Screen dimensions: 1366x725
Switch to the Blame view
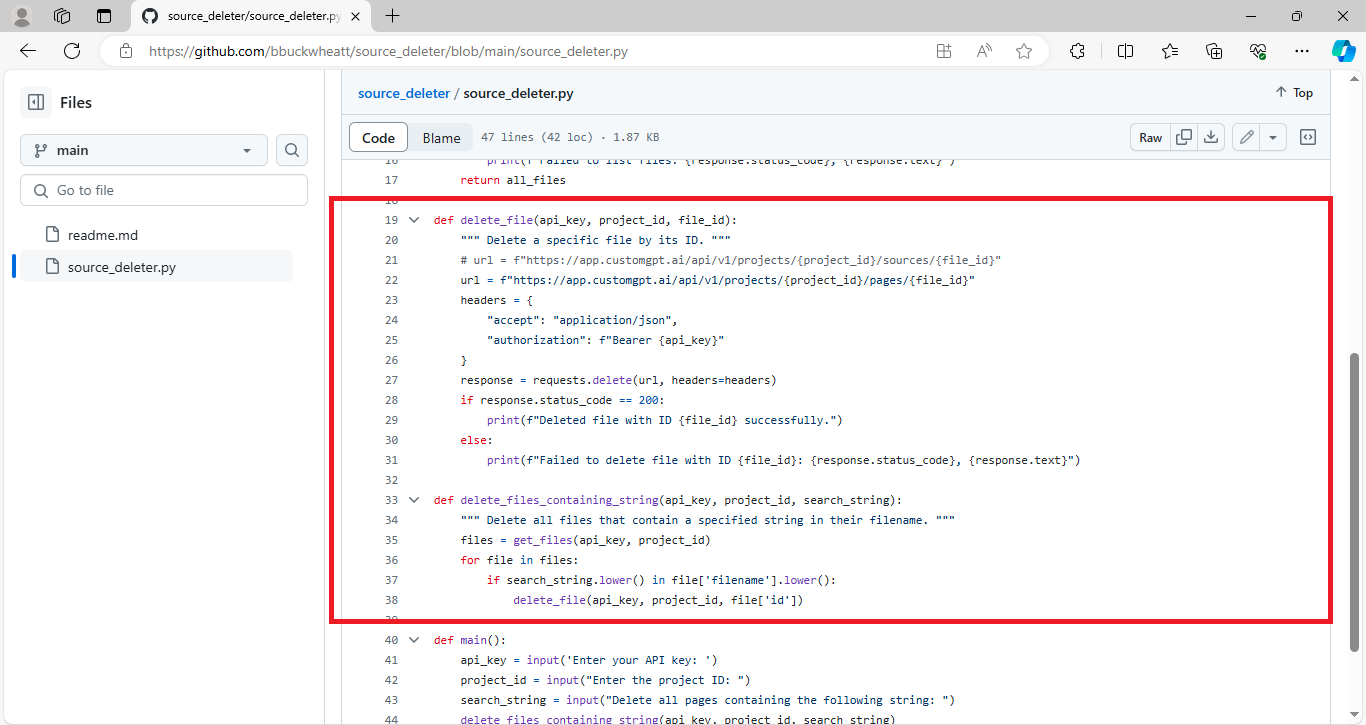pyautogui.click(x=441, y=136)
